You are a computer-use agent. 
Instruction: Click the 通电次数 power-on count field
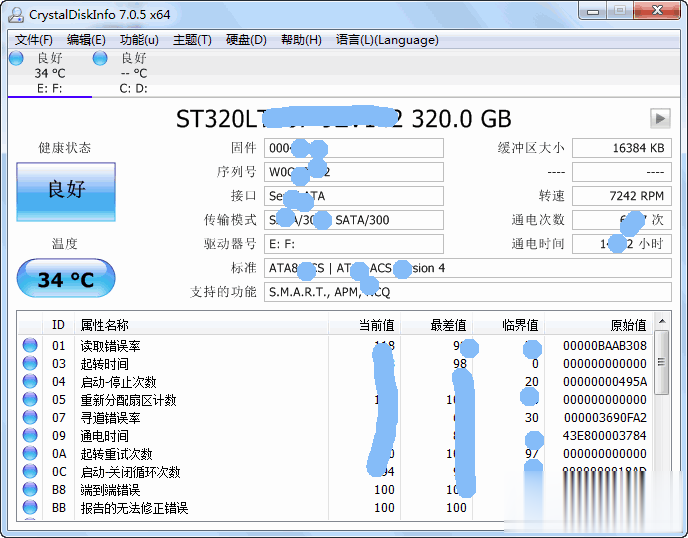pyautogui.click(x=622, y=220)
